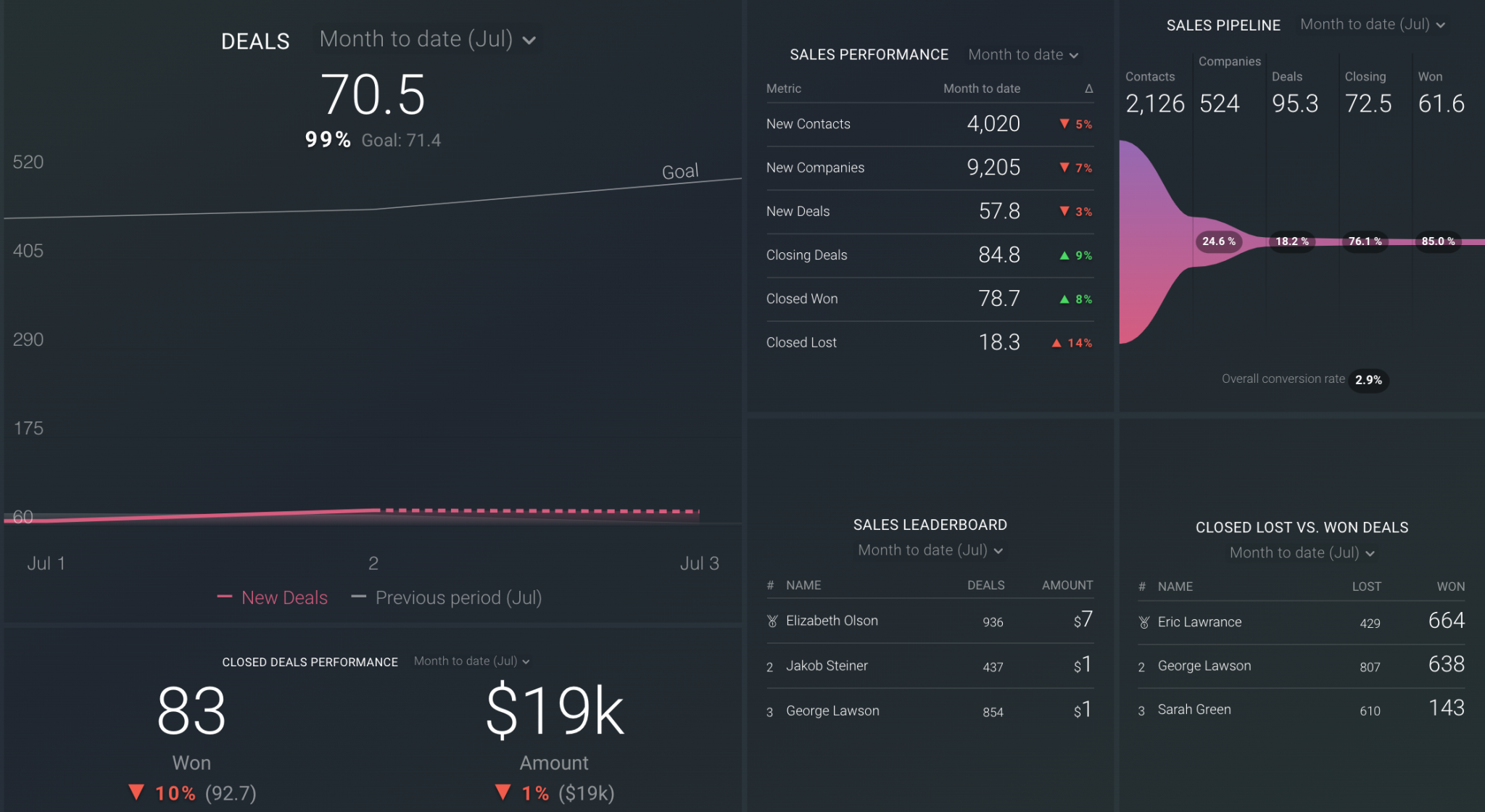Click the green increase arrow beside Closed Won
The image size is (1485, 812).
point(1064,299)
